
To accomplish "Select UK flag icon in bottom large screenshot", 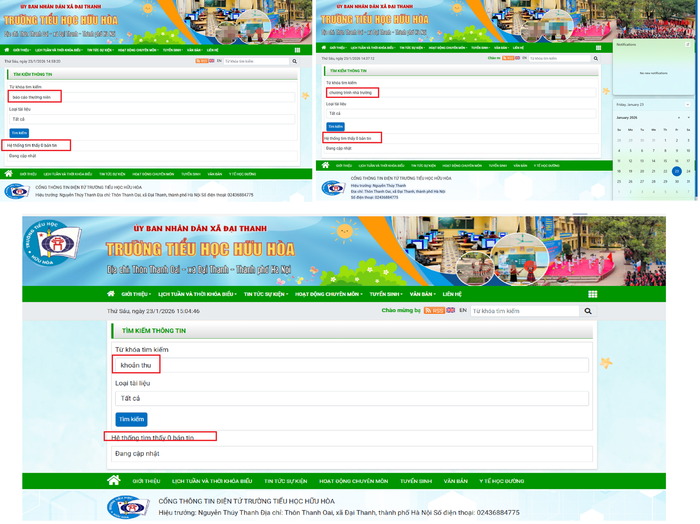I will point(451,311).
